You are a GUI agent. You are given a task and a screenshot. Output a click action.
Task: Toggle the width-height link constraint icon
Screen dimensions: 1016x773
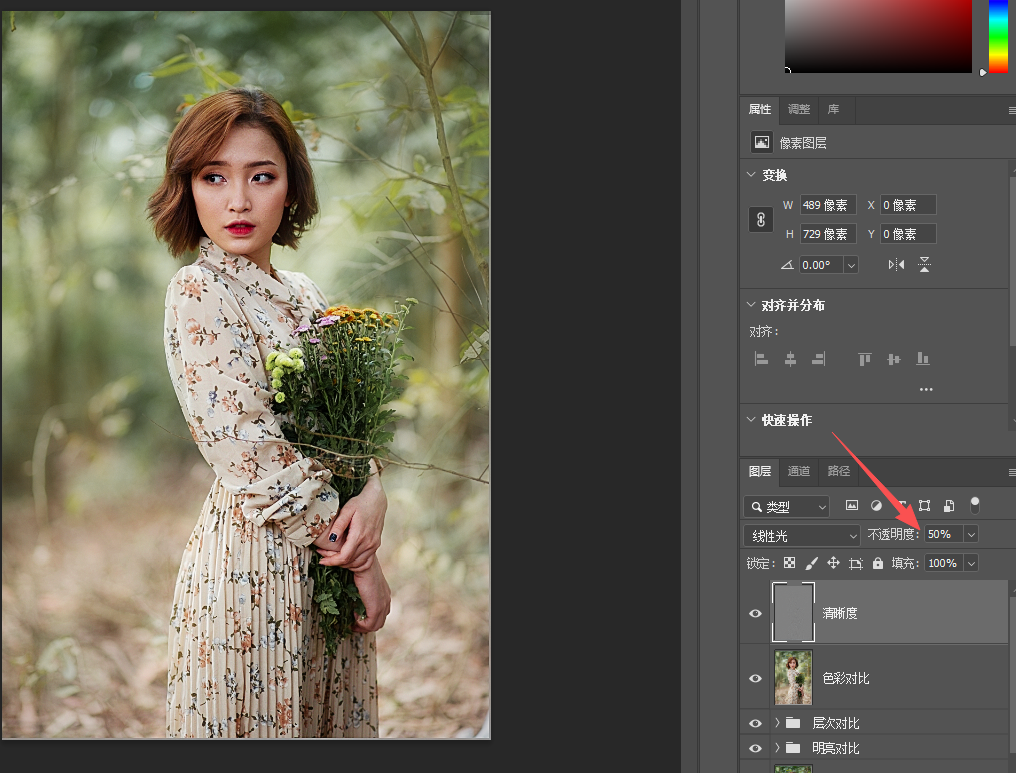click(x=761, y=220)
